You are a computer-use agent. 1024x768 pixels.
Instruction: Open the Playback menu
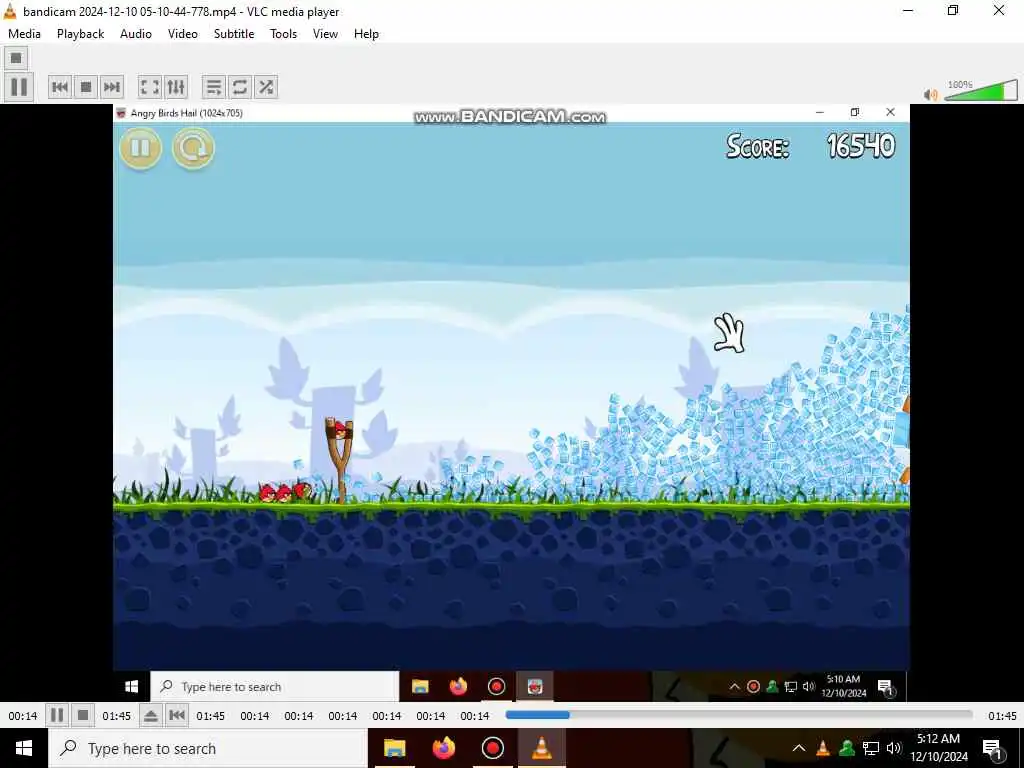pos(80,34)
